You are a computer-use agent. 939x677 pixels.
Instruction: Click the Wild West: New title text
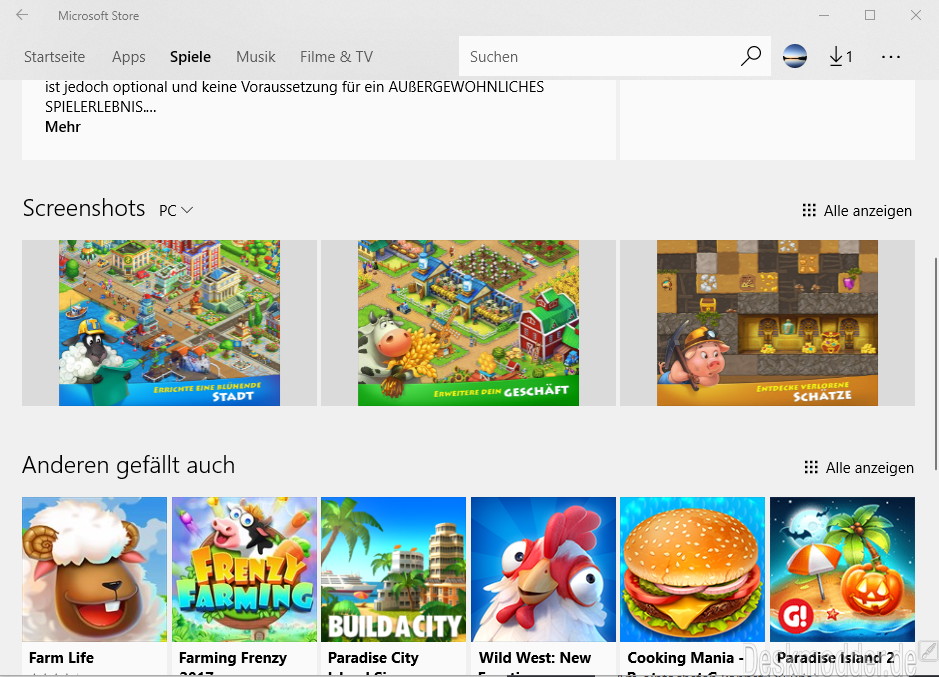click(x=535, y=658)
